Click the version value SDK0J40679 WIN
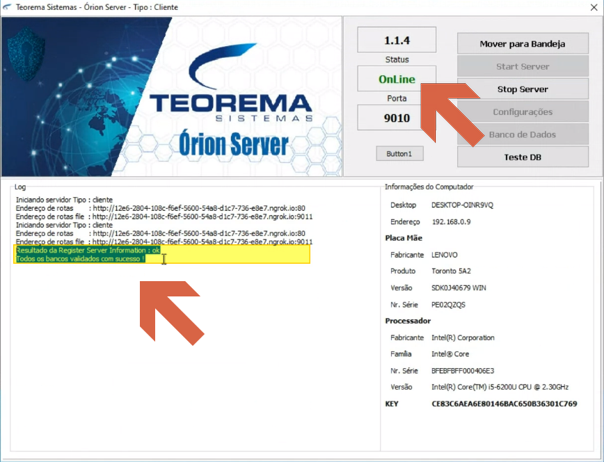Viewport: 604px width, 462px height. pyautogui.click(x=459, y=288)
